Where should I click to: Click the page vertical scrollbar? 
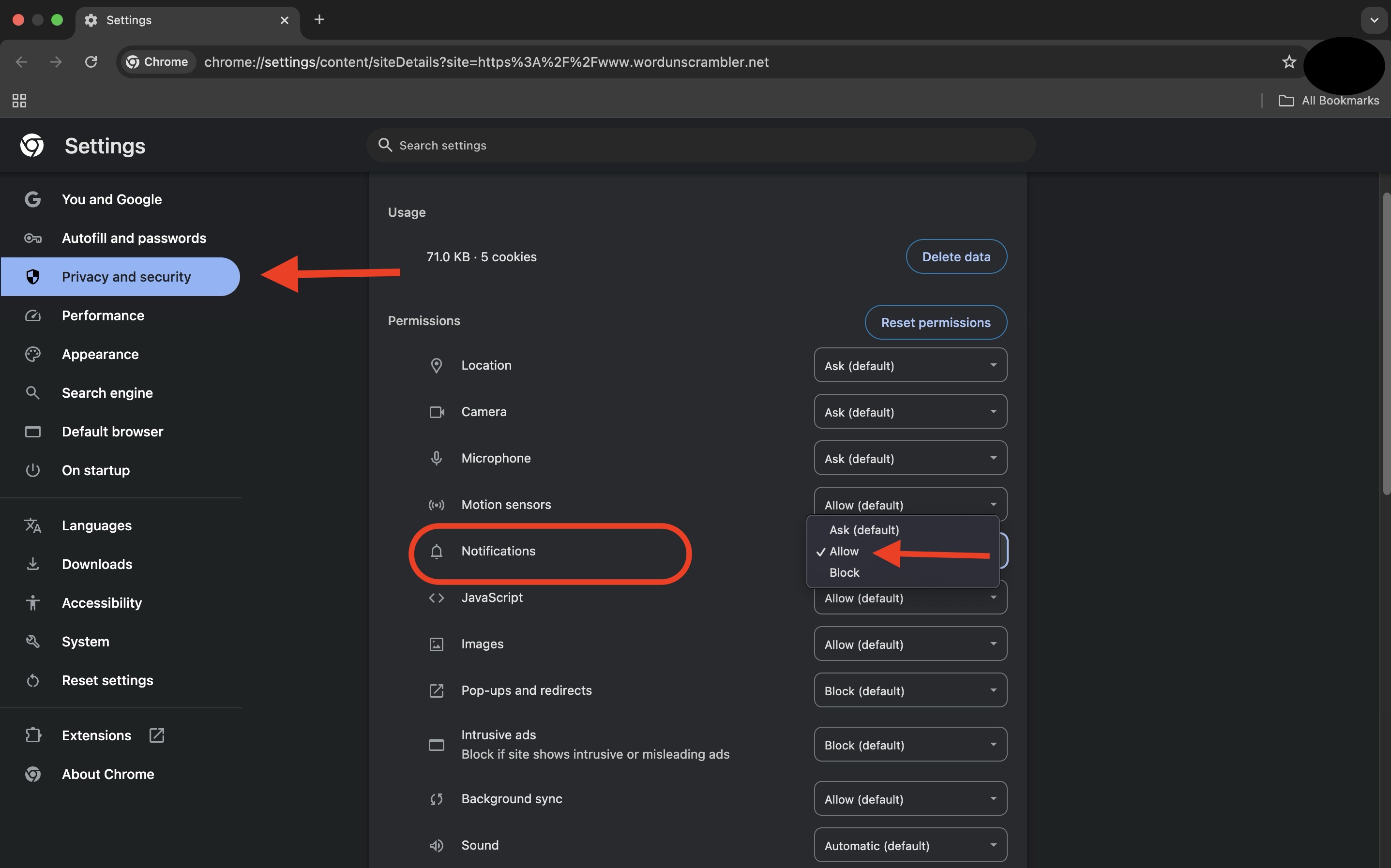[1387, 344]
